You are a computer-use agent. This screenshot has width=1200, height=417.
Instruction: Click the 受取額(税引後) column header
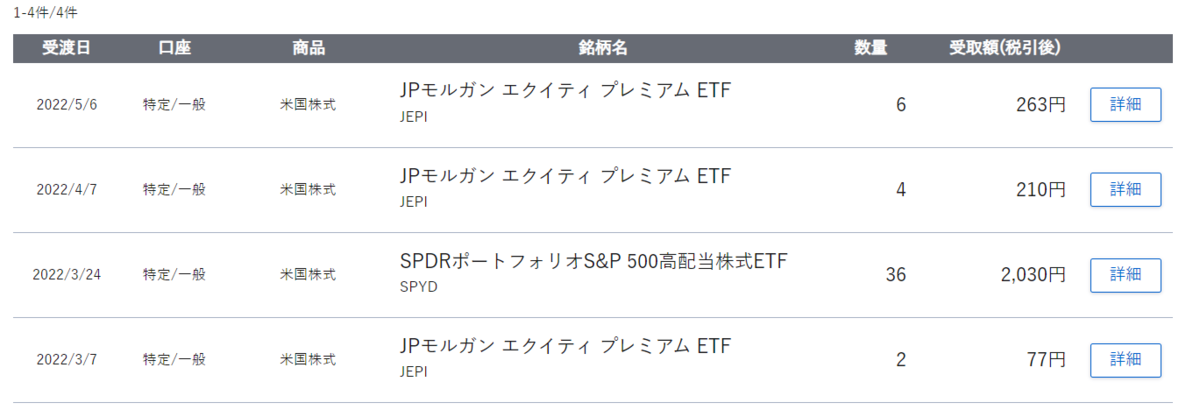1005,48
